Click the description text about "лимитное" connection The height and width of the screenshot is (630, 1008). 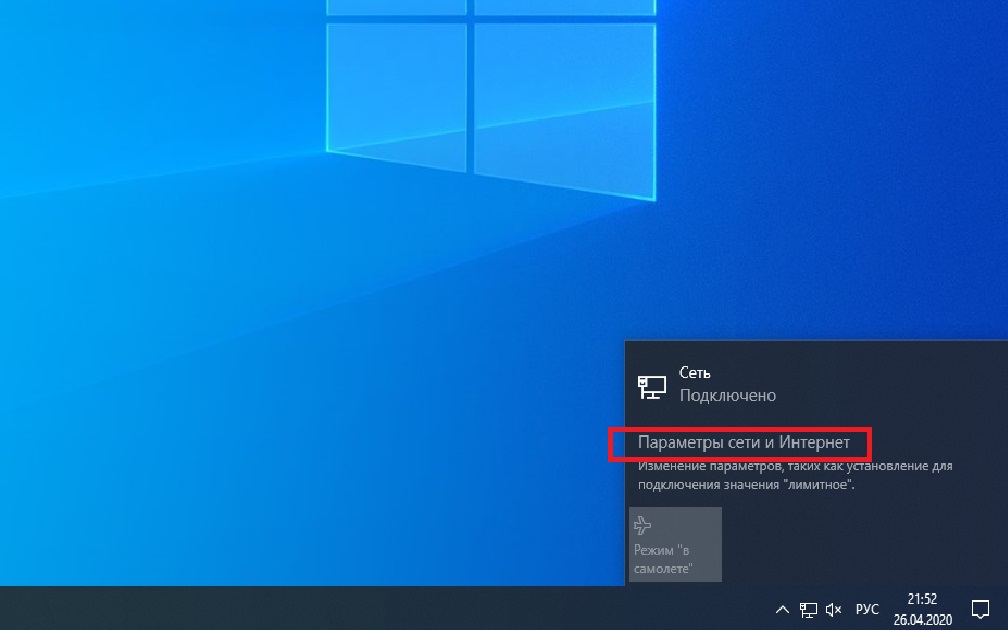pyautogui.click(x=795, y=475)
